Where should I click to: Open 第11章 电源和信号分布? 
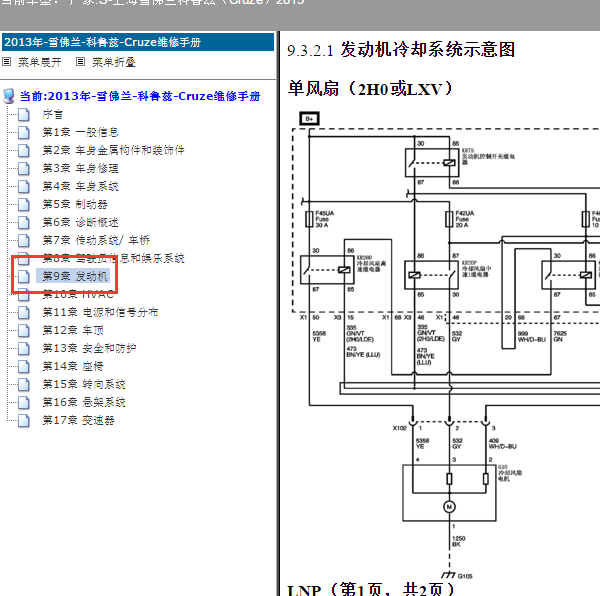pyautogui.click(x=100, y=312)
